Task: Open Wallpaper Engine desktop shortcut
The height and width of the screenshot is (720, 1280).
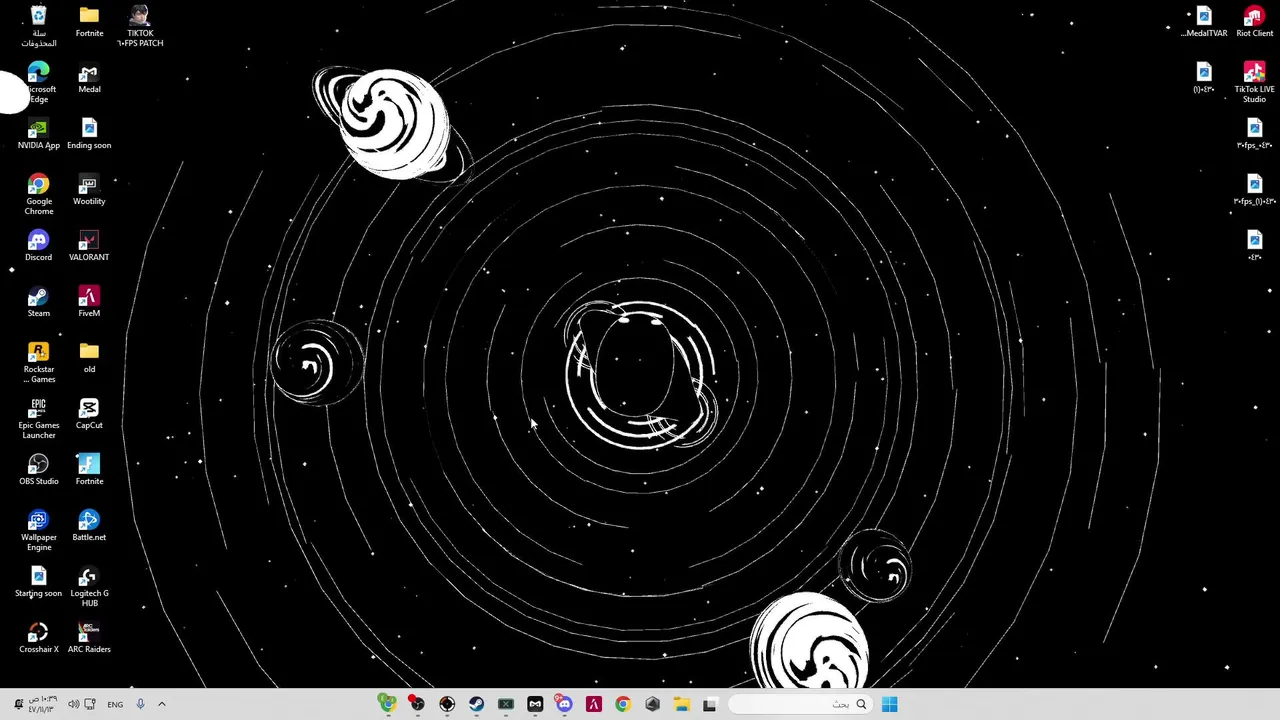Action: (38, 530)
